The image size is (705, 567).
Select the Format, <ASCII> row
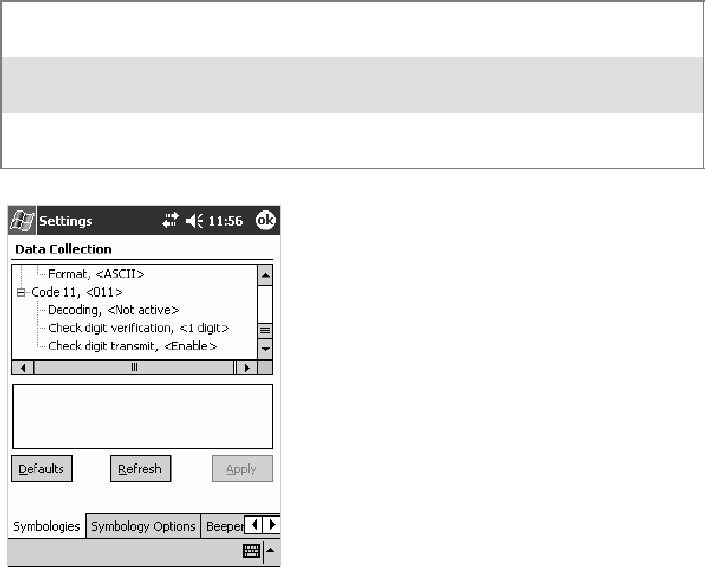coord(96,274)
